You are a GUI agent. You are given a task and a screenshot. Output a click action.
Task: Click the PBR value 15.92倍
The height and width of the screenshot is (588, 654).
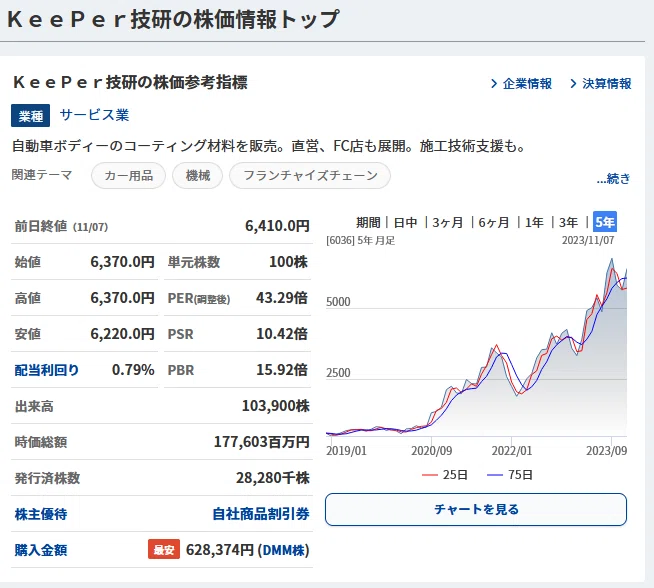282,369
